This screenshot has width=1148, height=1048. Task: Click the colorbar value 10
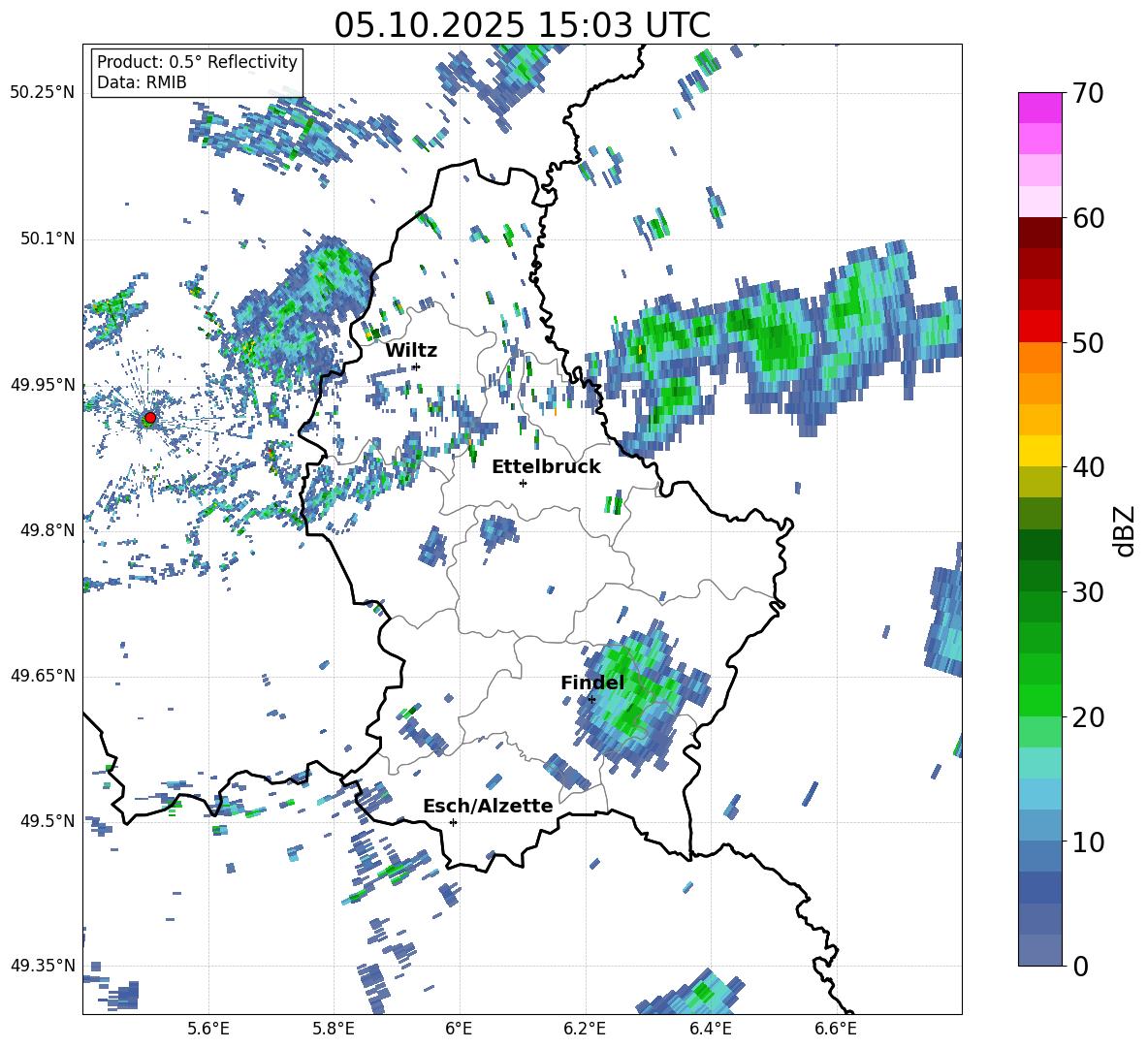(x=1088, y=842)
